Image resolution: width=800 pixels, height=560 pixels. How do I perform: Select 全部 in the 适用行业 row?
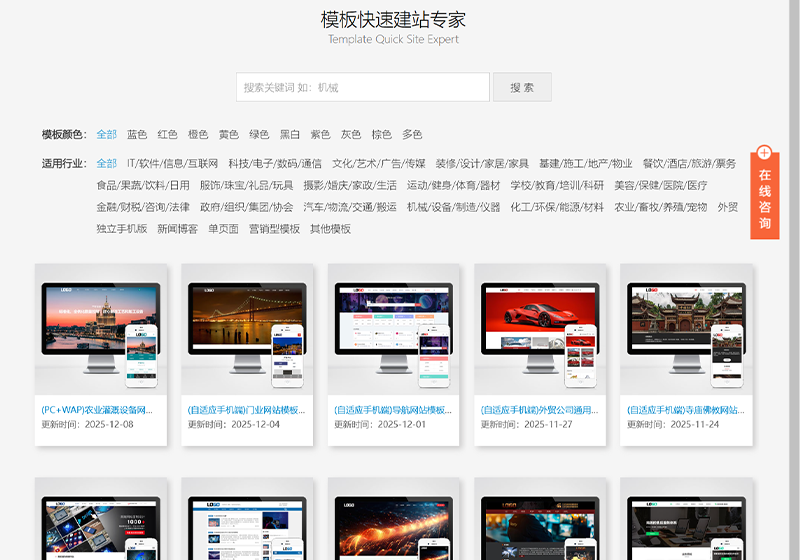[106, 163]
